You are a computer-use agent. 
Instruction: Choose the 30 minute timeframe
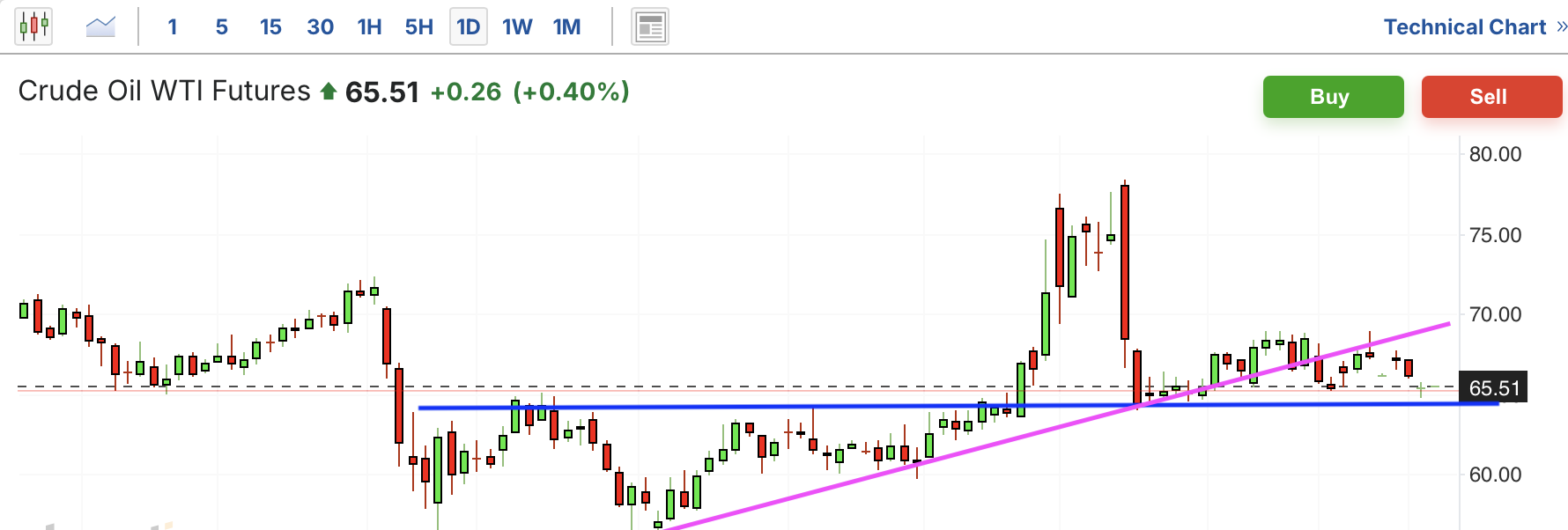[x=320, y=26]
